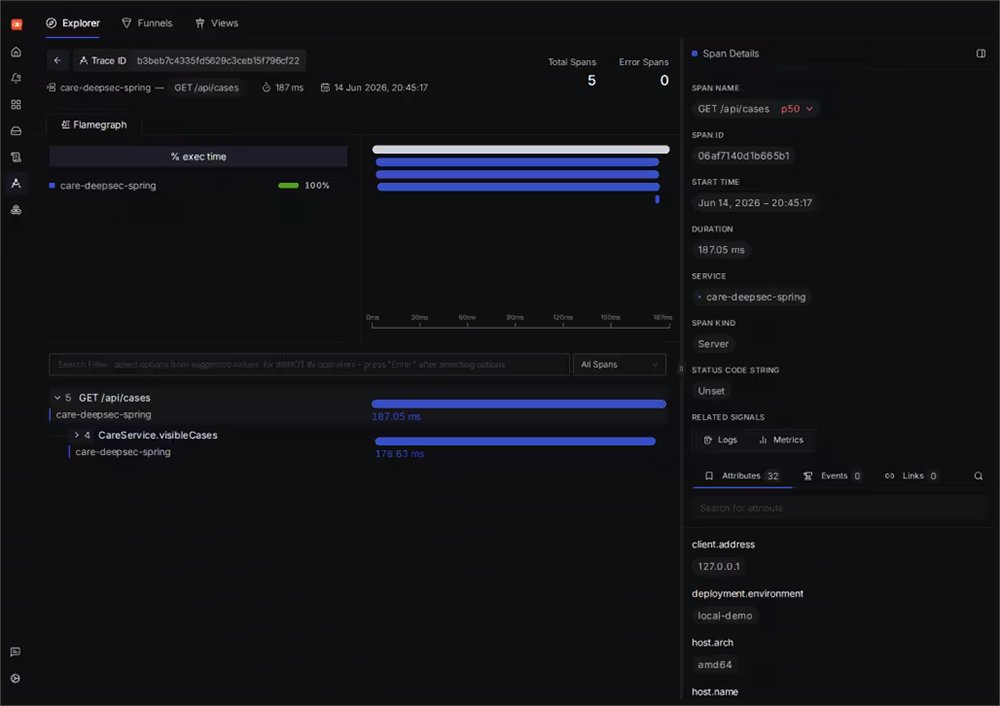Image resolution: width=1000 pixels, height=706 pixels.
Task: Open the Dashboards grid sidebar icon
Action: click(16, 104)
